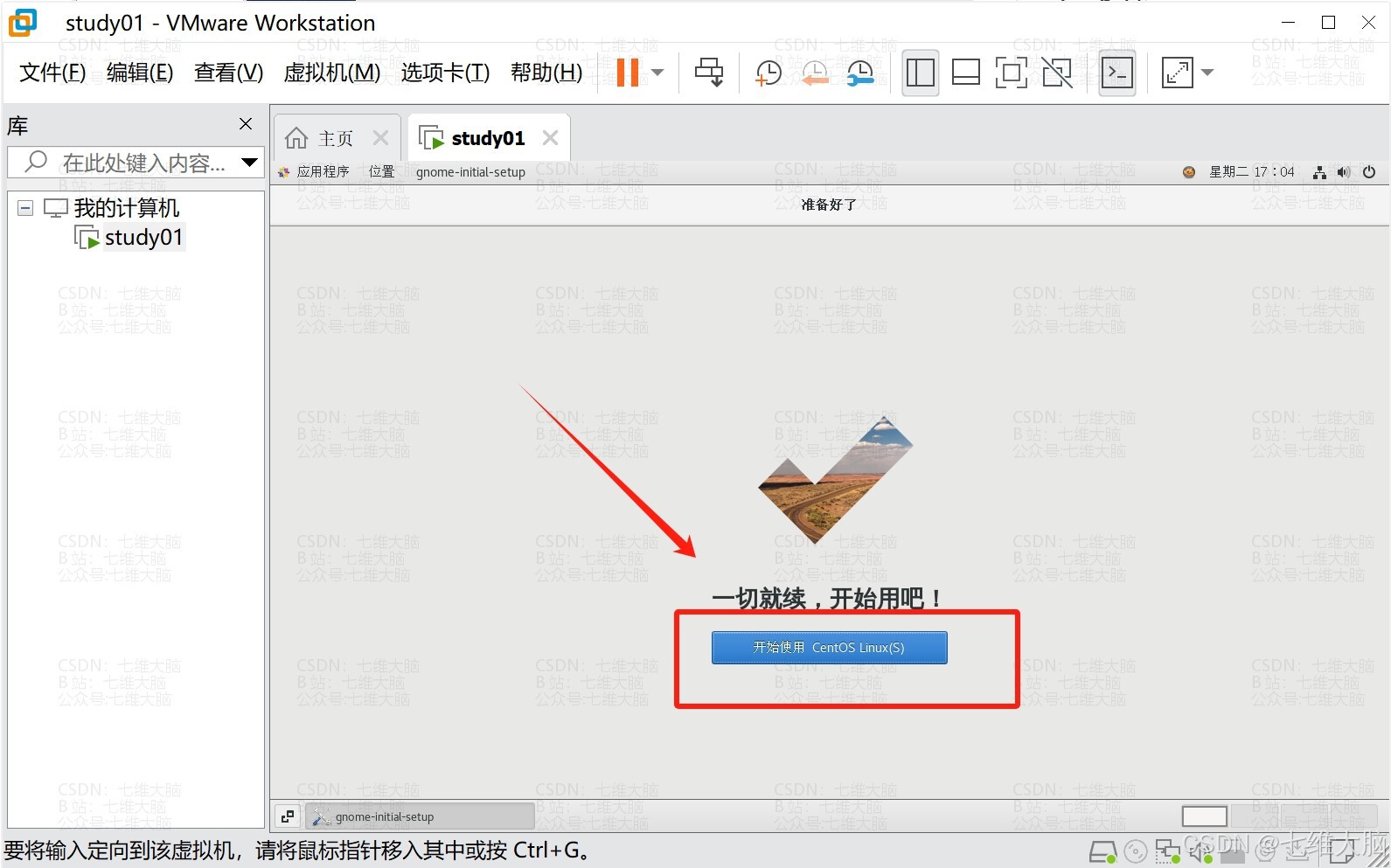Open the guest power menu icon
1391x868 pixels.
(1369, 172)
